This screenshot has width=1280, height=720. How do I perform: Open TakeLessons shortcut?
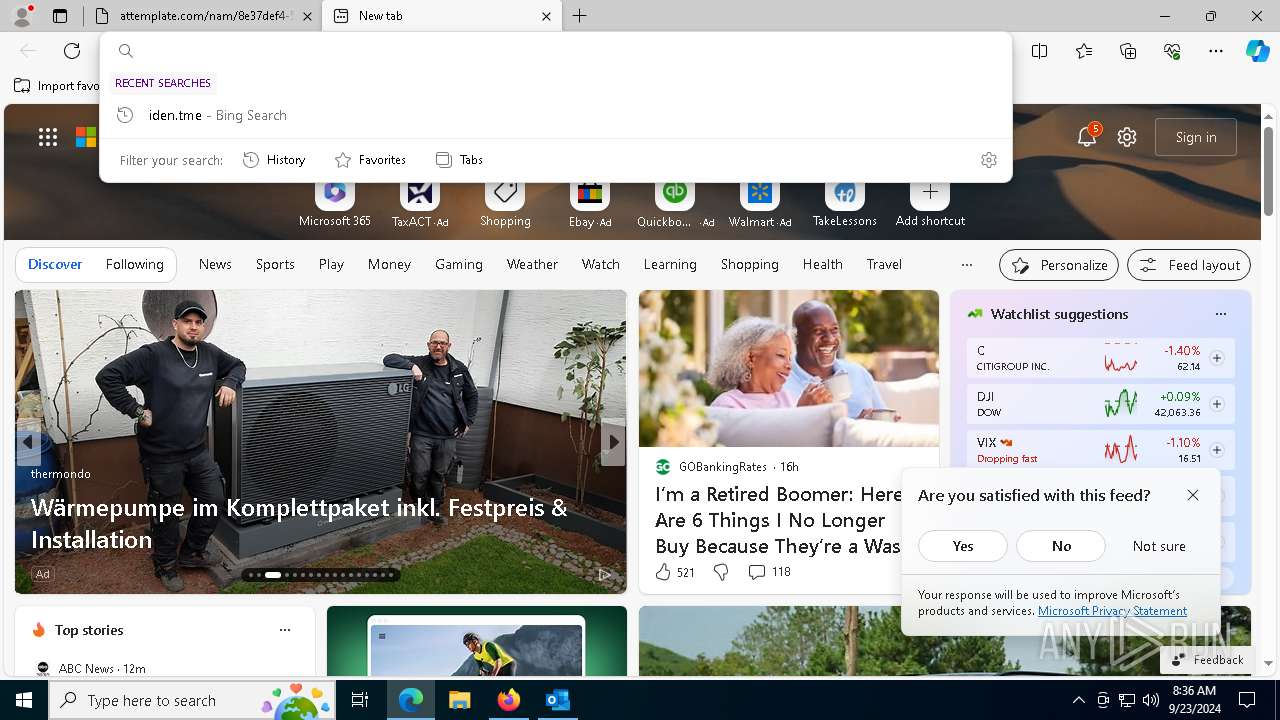(x=845, y=203)
